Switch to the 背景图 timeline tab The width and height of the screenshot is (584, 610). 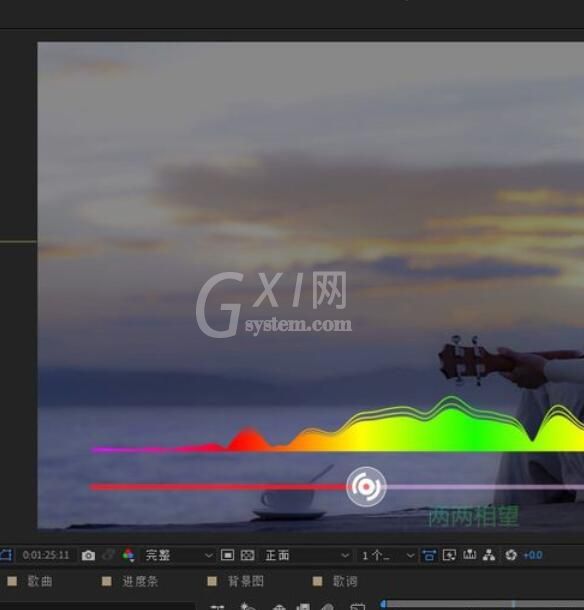coord(246,582)
